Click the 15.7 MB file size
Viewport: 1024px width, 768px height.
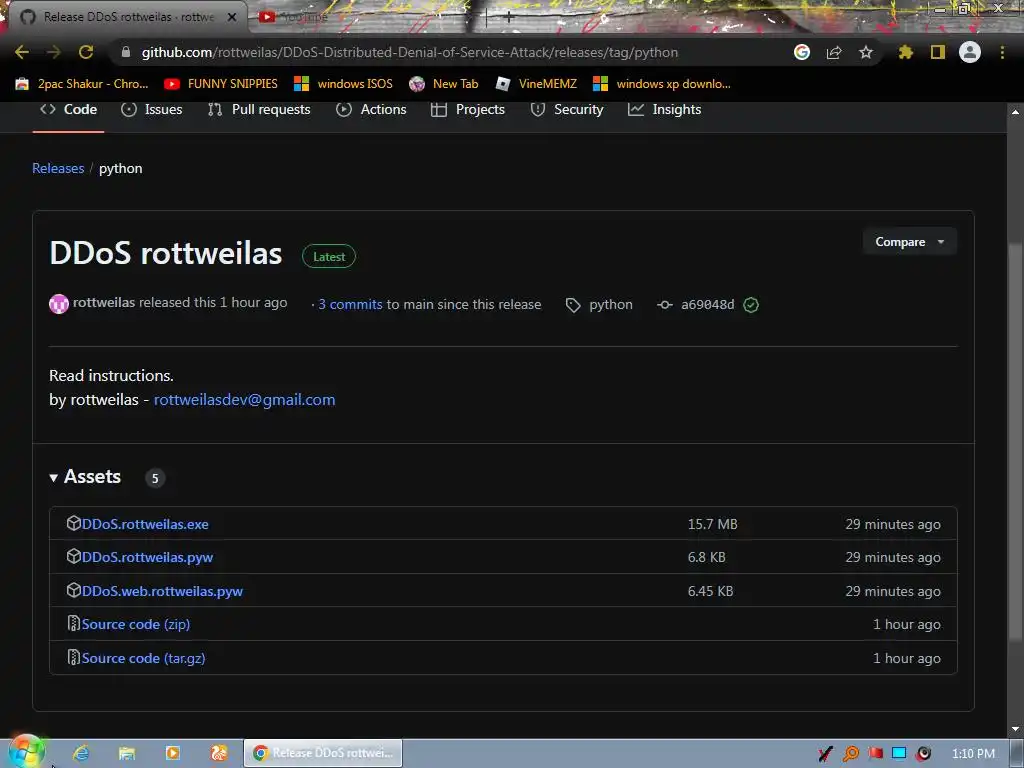(712, 524)
